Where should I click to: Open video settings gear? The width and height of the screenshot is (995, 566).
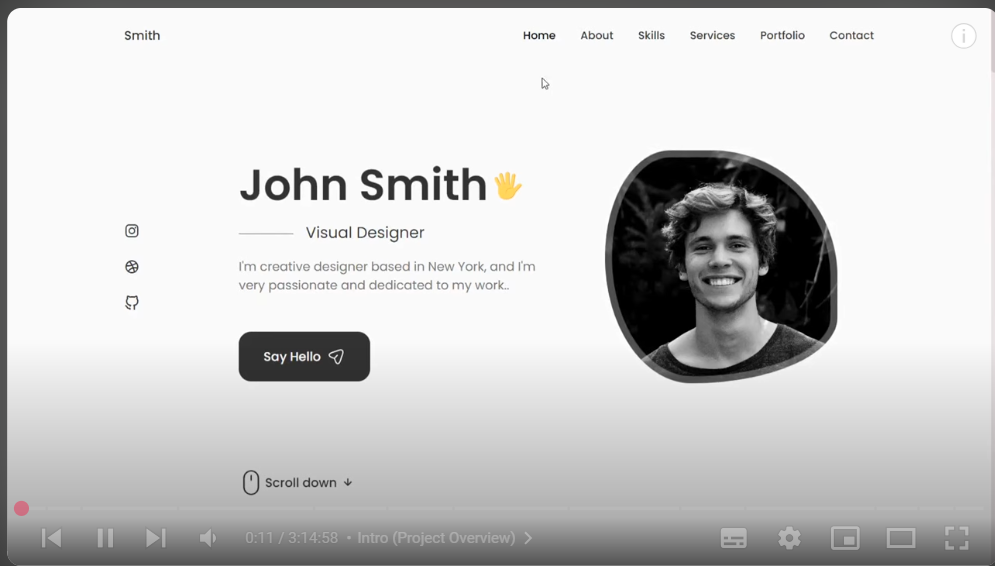(789, 538)
